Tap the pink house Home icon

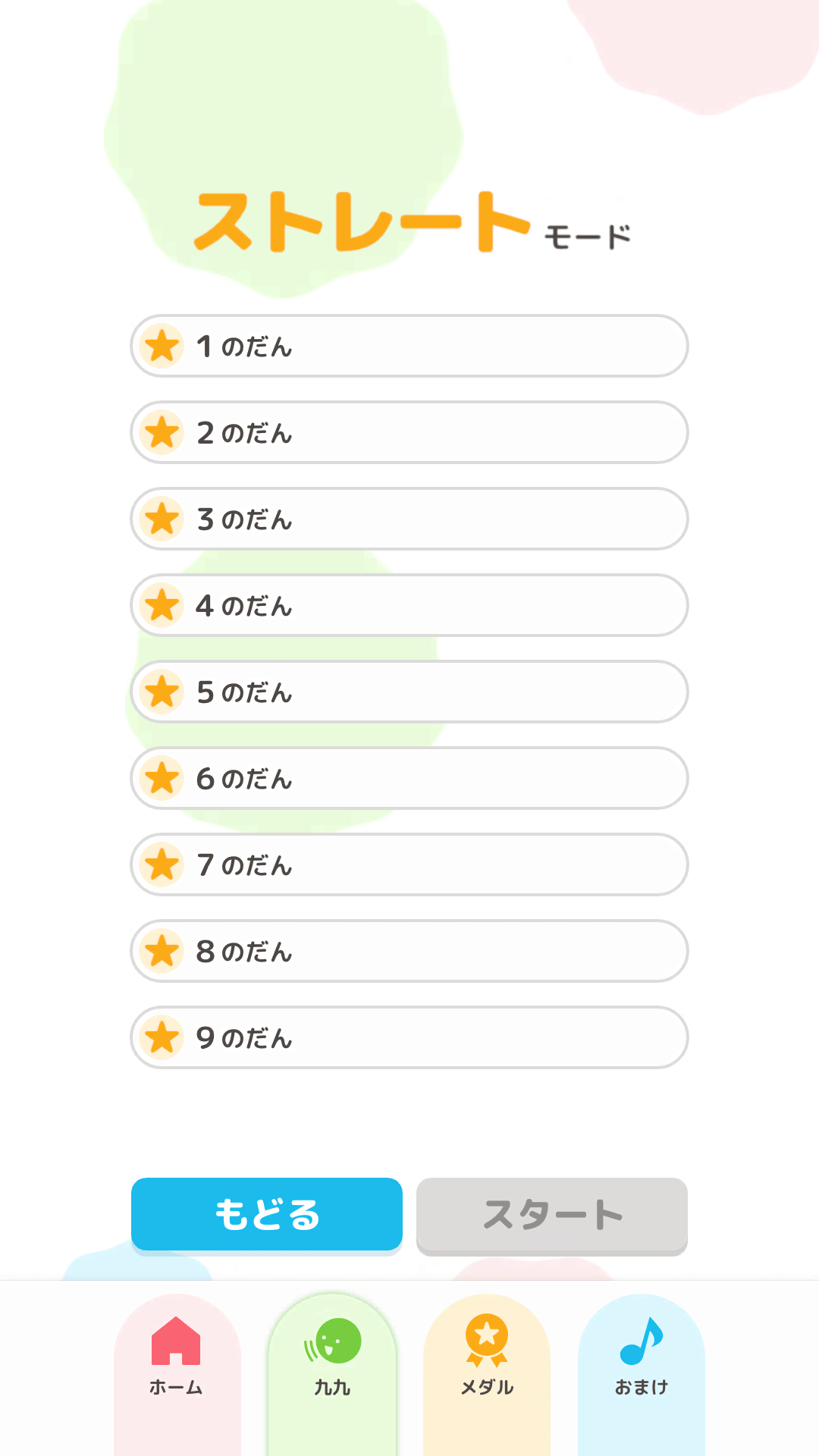[176, 1340]
